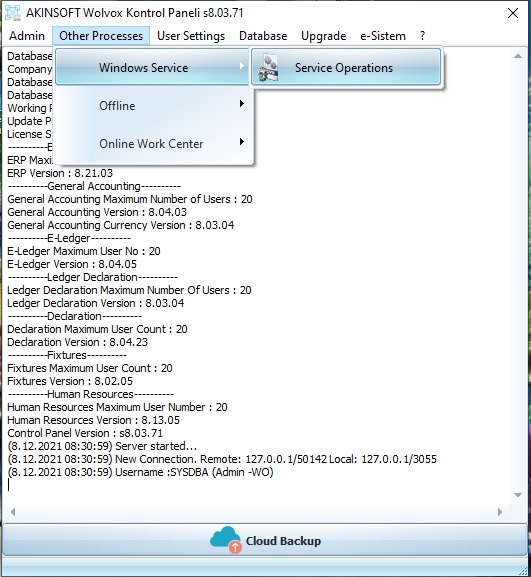This screenshot has width=531, height=577.
Task: Click the window resize grip corner
Action: (x=523, y=571)
